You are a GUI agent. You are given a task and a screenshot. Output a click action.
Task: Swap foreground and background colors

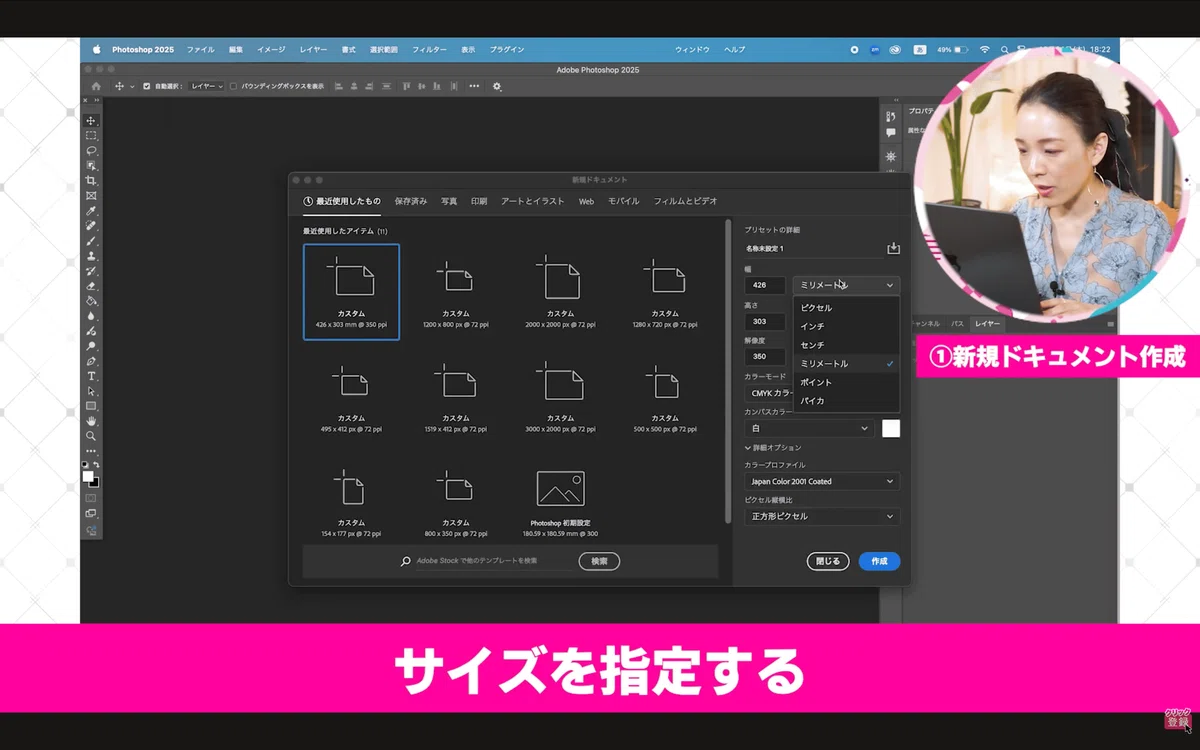tap(96, 465)
